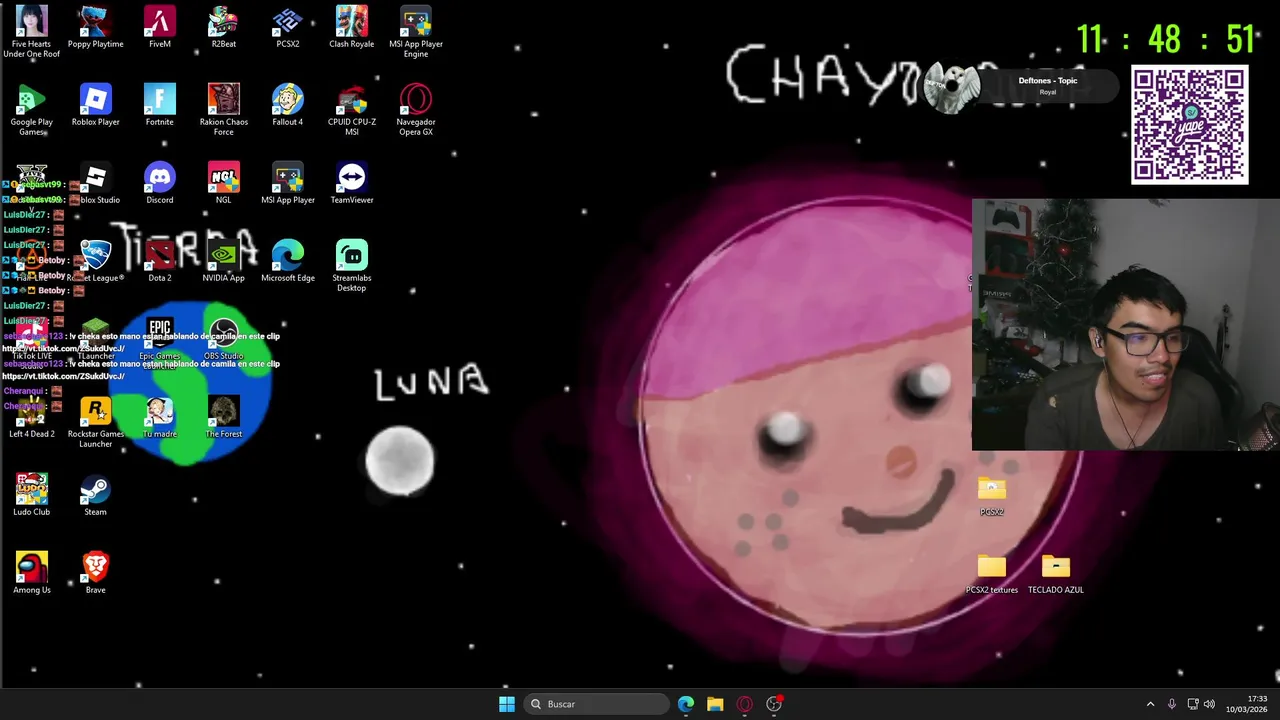Select CPUID CPU-Z MSI shortcut
This screenshot has height=720, width=1280.
pyautogui.click(x=352, y=110)
